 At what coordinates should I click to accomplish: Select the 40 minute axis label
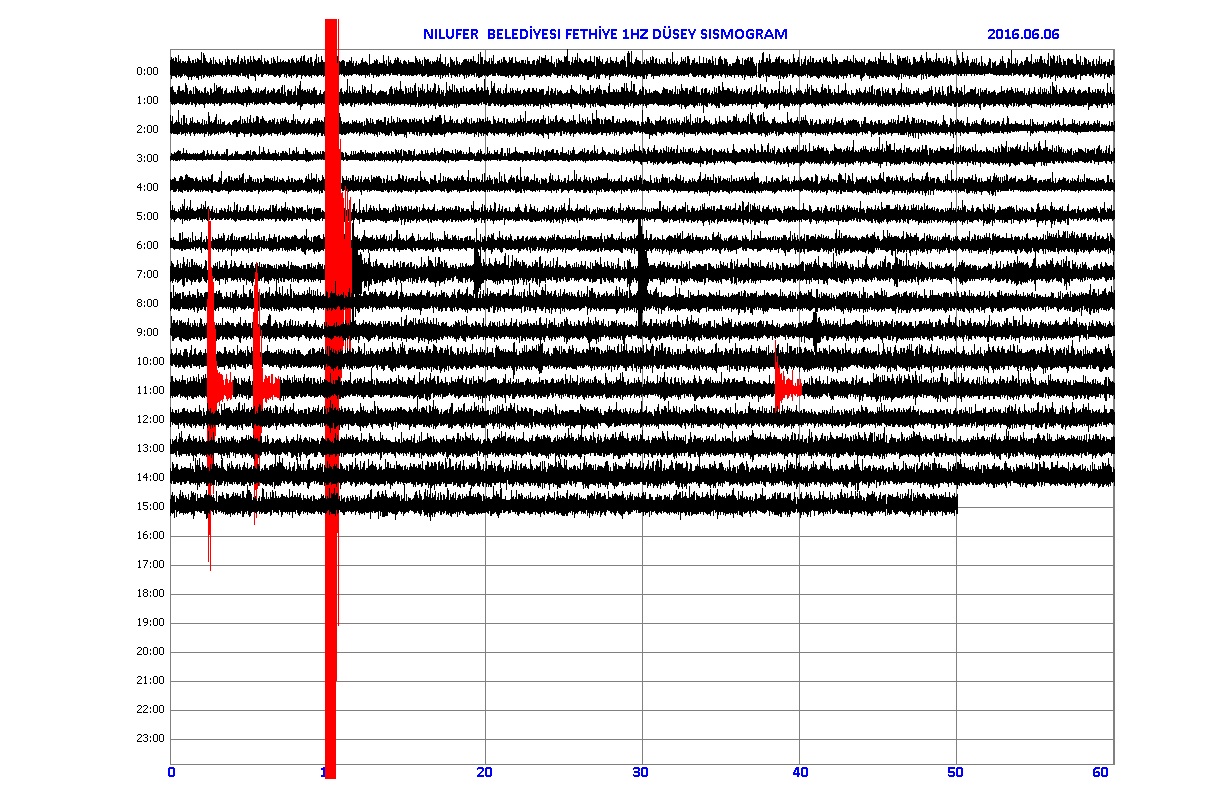tap(799, 772)
